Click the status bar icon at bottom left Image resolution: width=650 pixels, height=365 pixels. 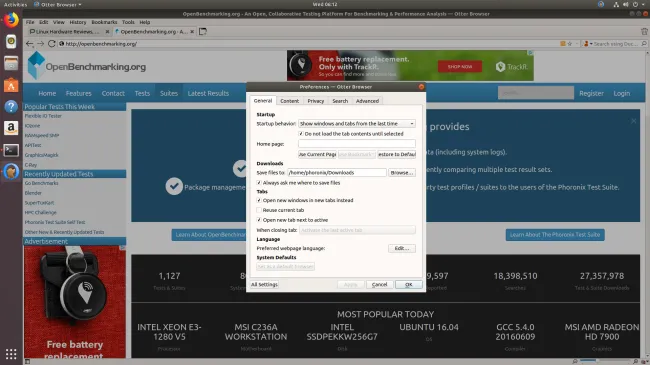pyautogui.click(x=27, y=362)
